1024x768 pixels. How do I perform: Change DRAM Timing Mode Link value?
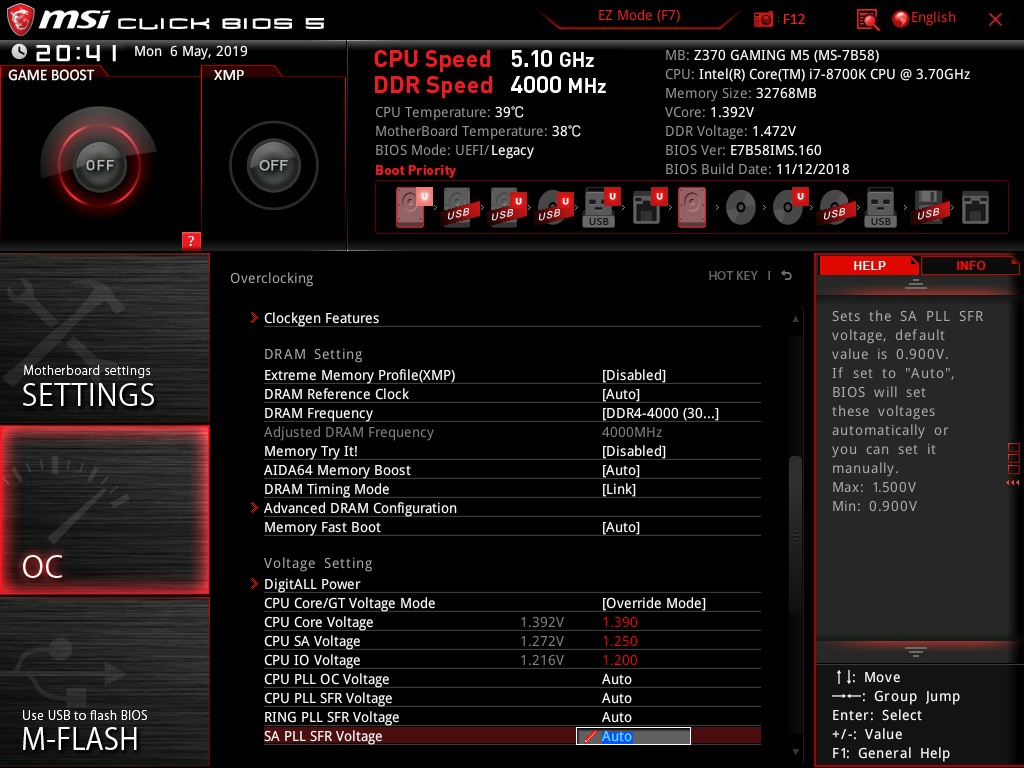[x=618, y=488]
